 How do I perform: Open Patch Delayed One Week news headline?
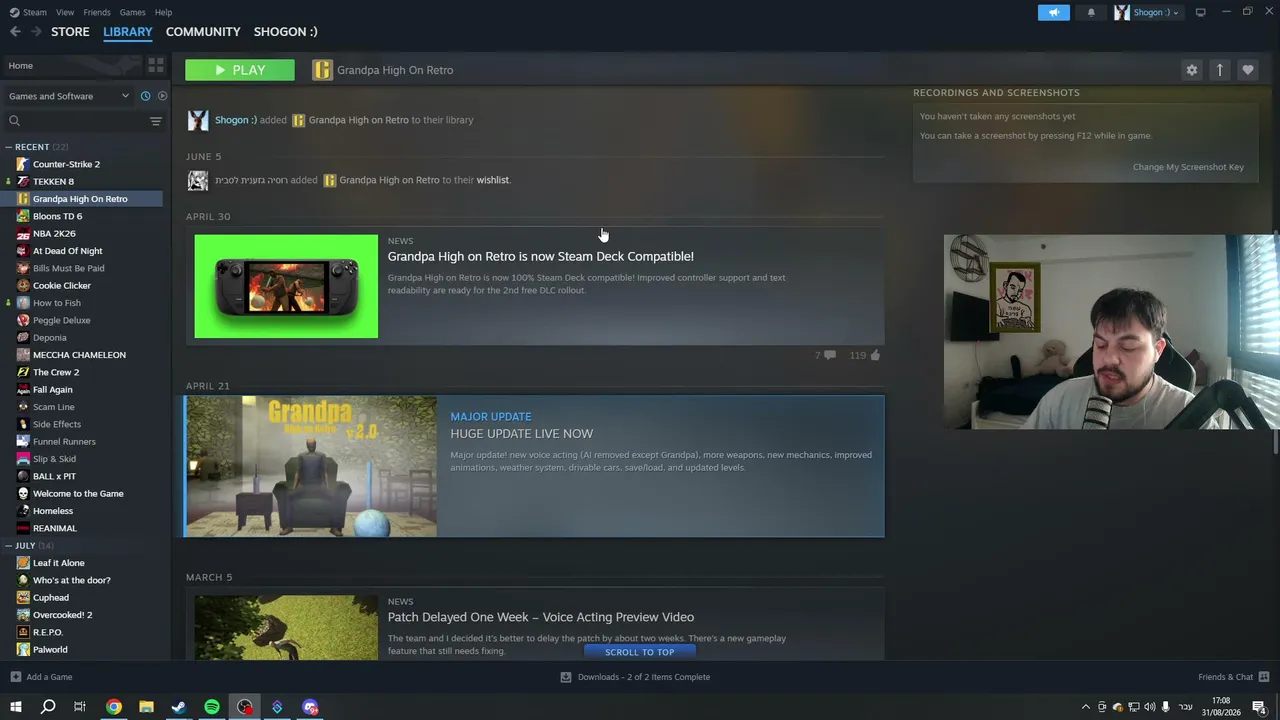click(x=540, y=617)
